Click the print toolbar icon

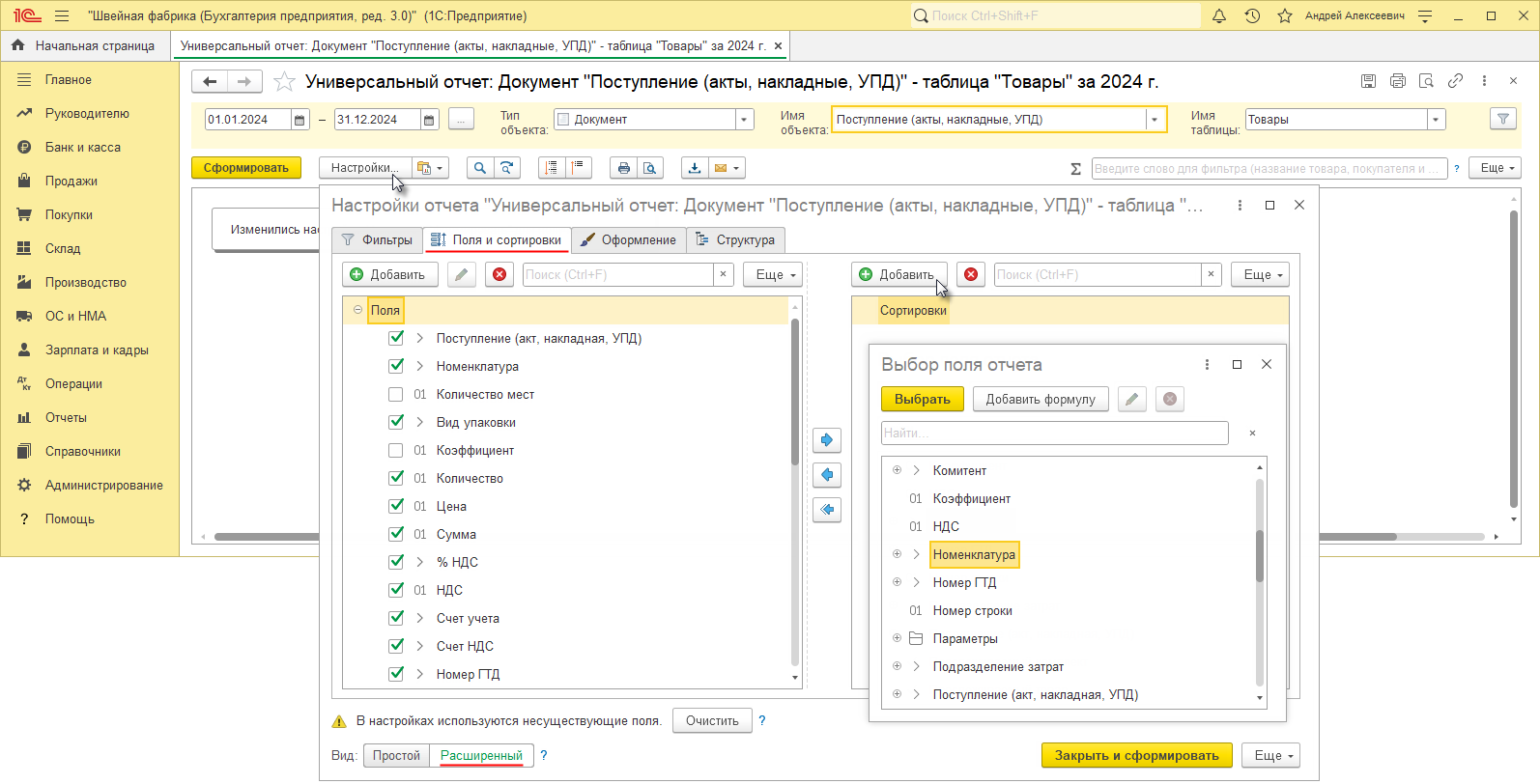623,168
